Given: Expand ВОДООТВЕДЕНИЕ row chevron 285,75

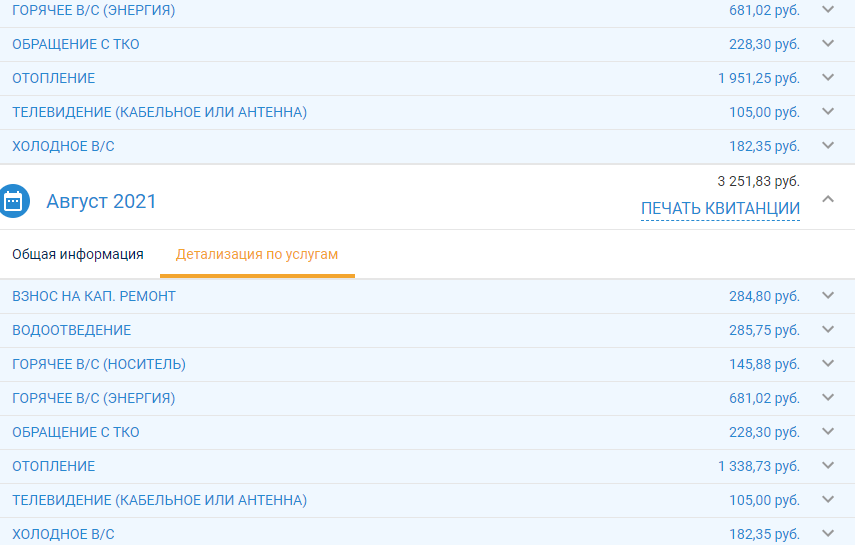Looking at the screenshot, I should click(828, 330).
